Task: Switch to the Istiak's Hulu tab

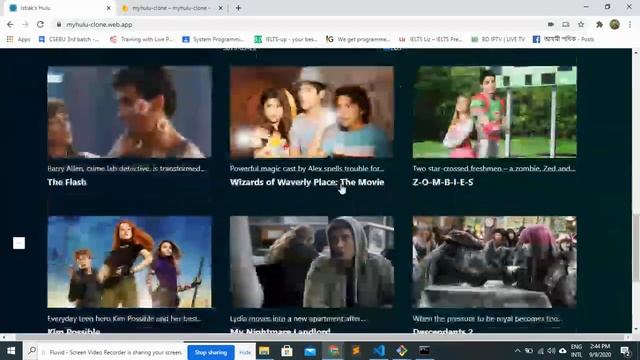Action: tap(59, 8)
